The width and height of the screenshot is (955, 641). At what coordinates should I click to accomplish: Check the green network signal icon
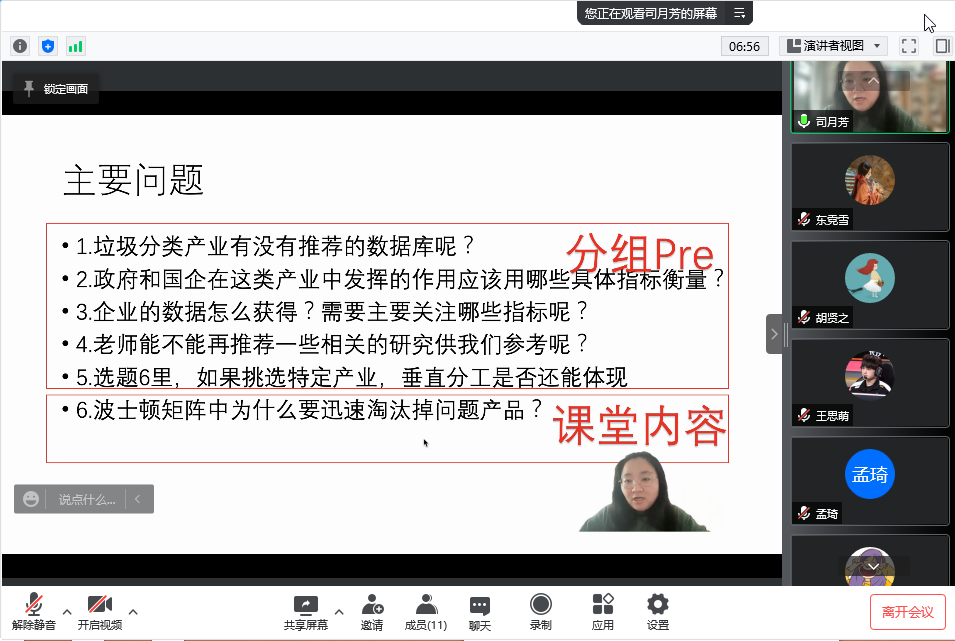tap(76, 46)
